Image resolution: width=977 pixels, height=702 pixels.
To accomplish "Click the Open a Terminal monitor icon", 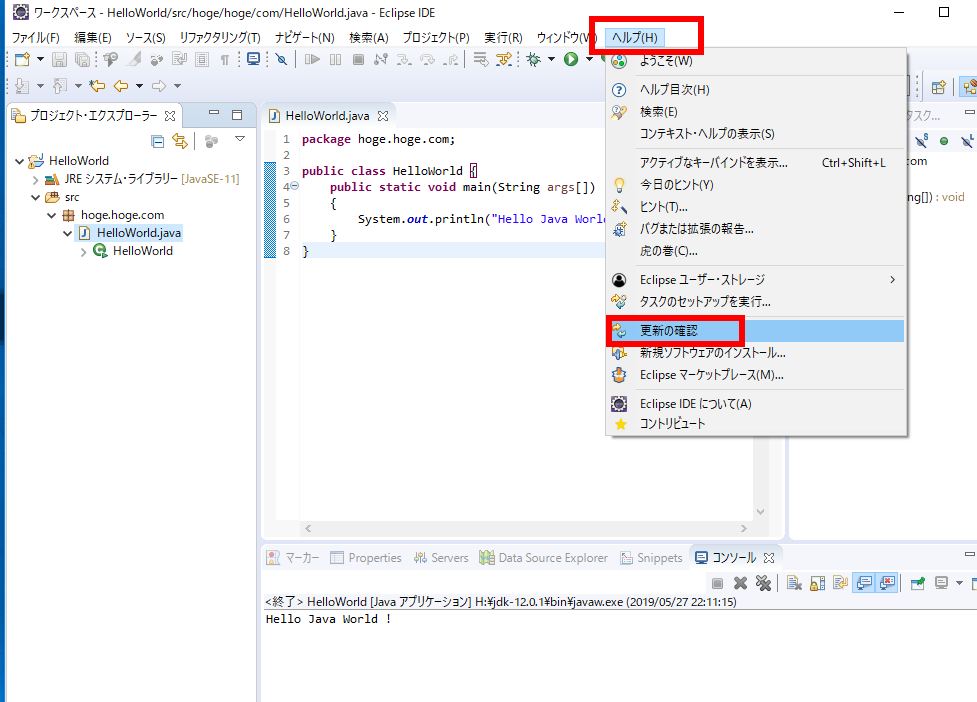I will coord(253,59).
